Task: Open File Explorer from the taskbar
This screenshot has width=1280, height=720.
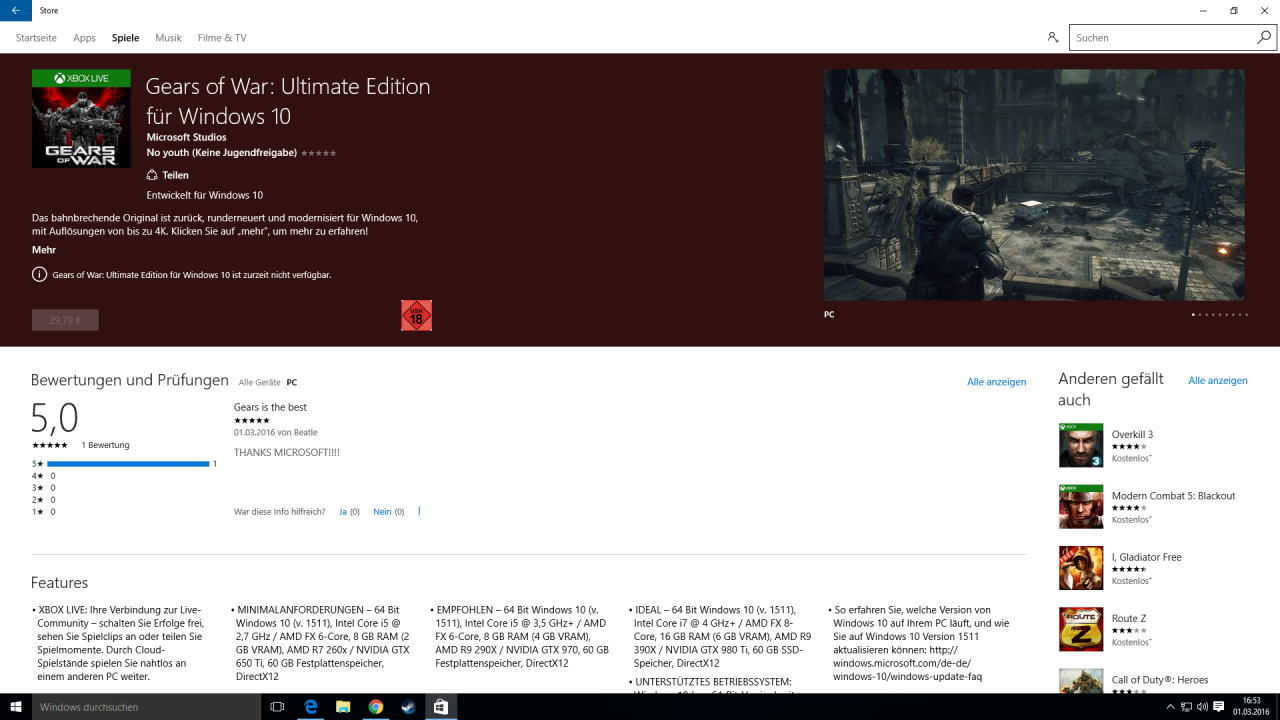Action: [343, 707]
